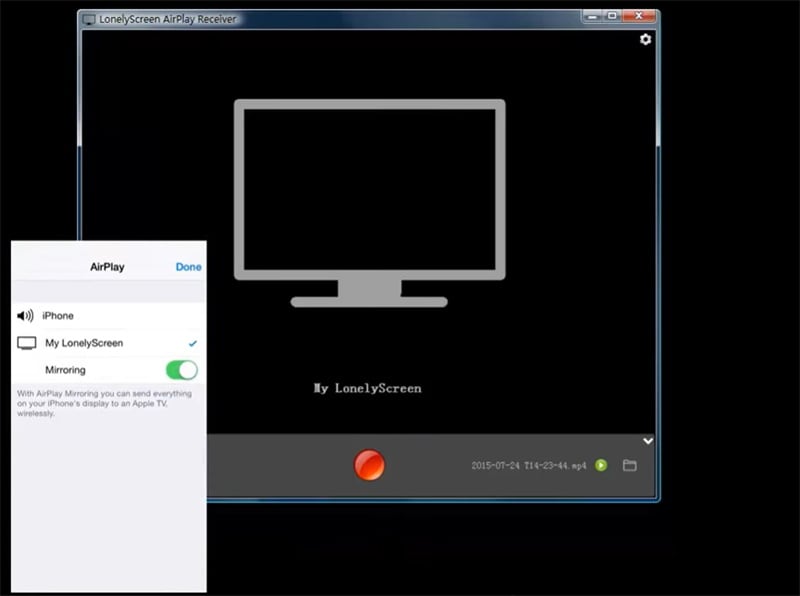Click the LonelyScreen title bar app icon
The height and width of the screenshot is (596, 800).
coord(89,19)
